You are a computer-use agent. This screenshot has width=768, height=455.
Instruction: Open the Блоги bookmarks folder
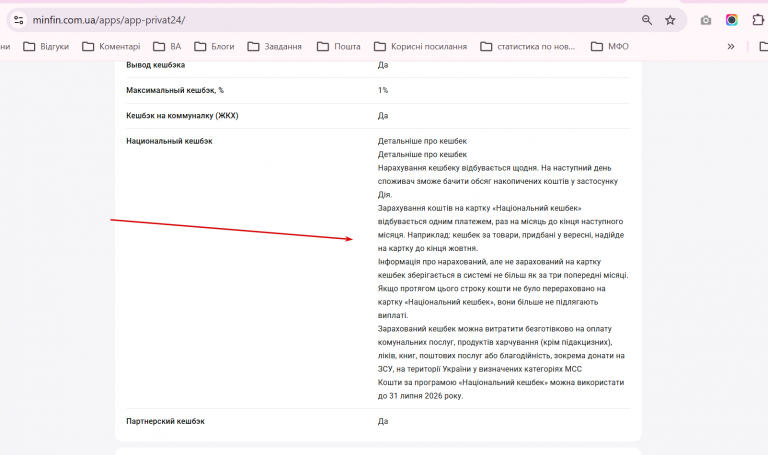(x=214, y=47)
